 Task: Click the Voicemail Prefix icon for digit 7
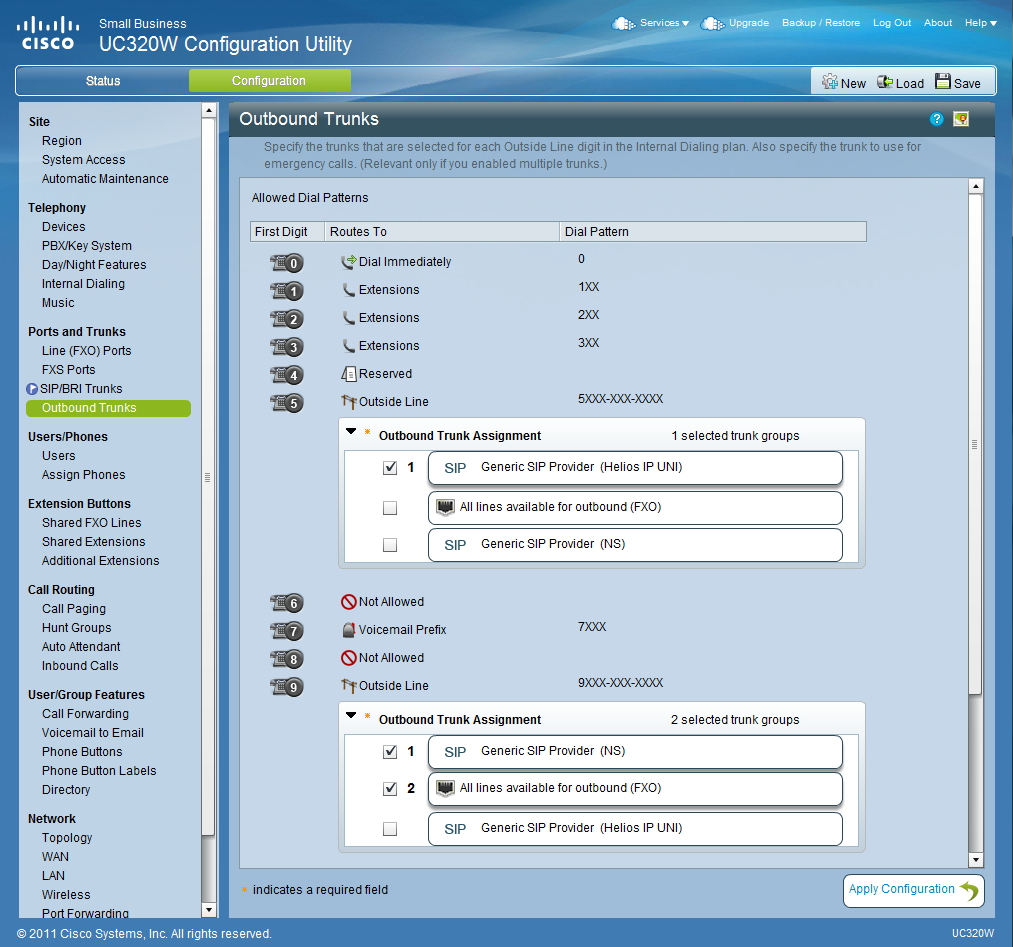(348, 631)
